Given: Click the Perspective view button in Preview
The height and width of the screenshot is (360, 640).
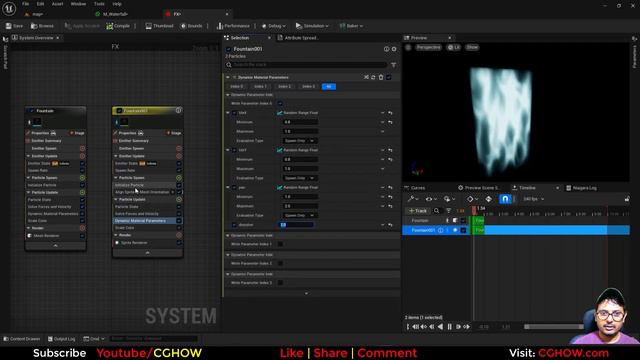Looking at the screenshot, I should pyautogui.click(x=428, y=47).
